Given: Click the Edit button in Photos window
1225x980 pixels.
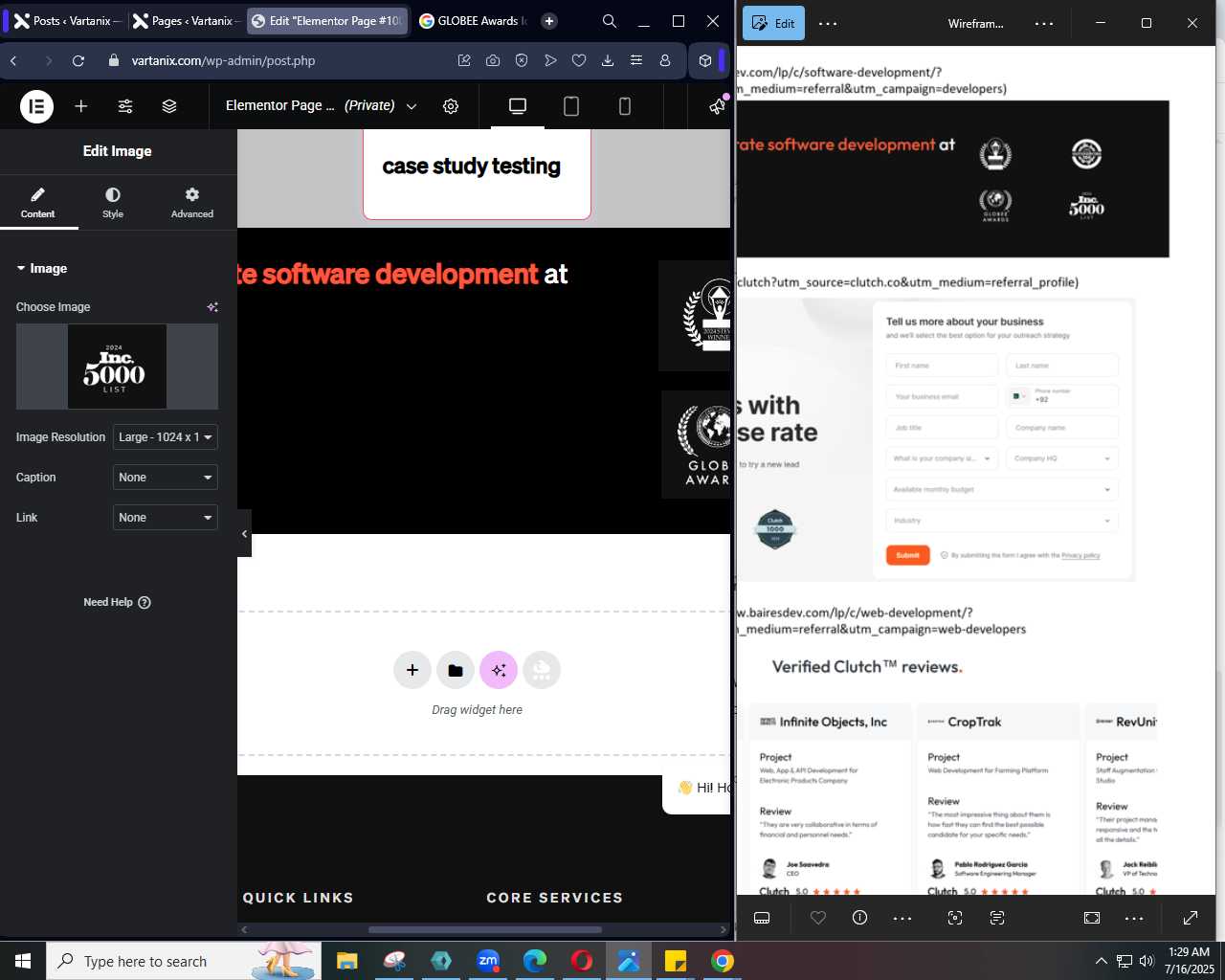Looking at the screenshot, I should 774,23.
